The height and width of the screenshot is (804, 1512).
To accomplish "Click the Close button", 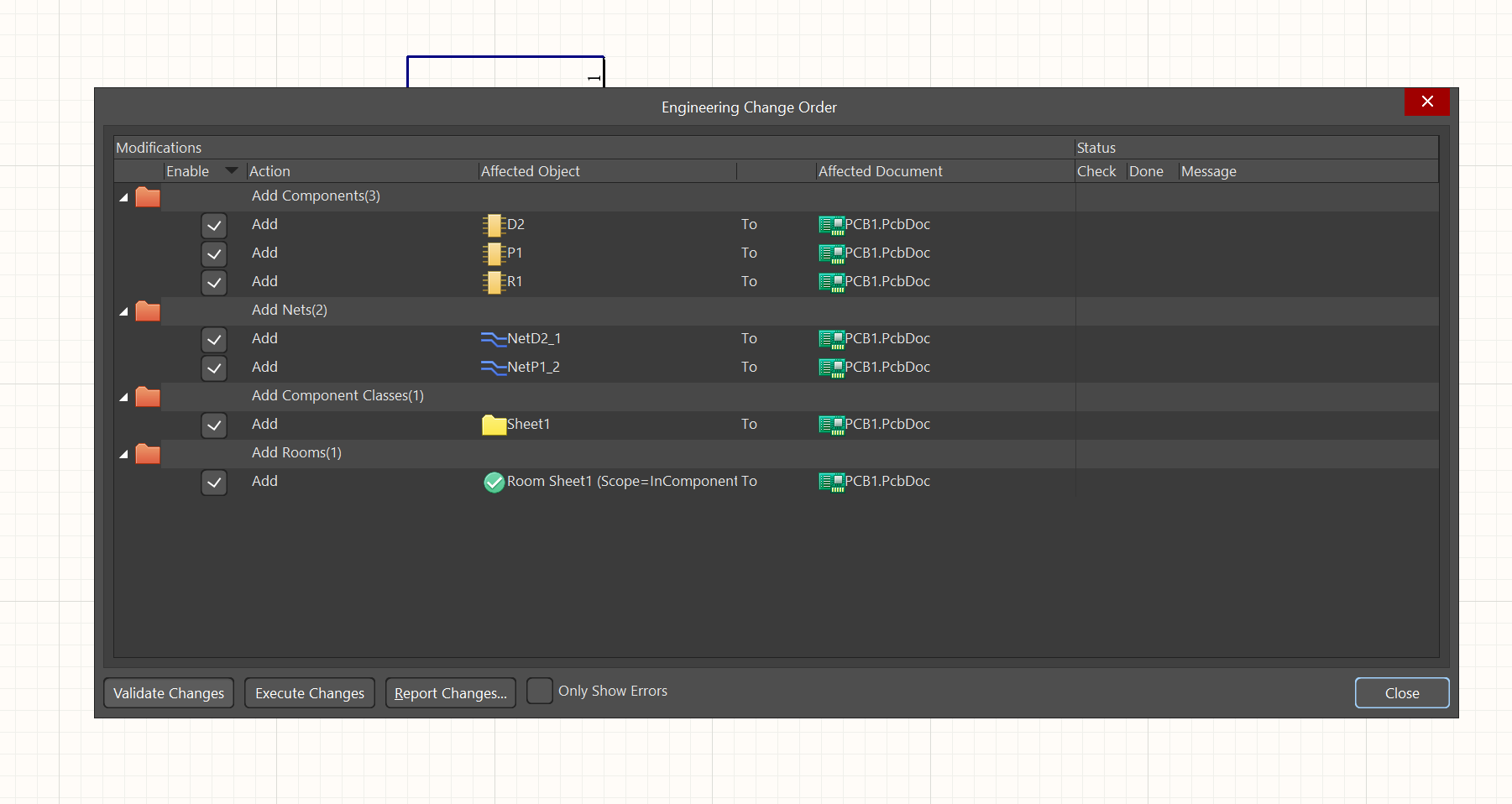I will pyautogui.click(x=1402, y=693).
